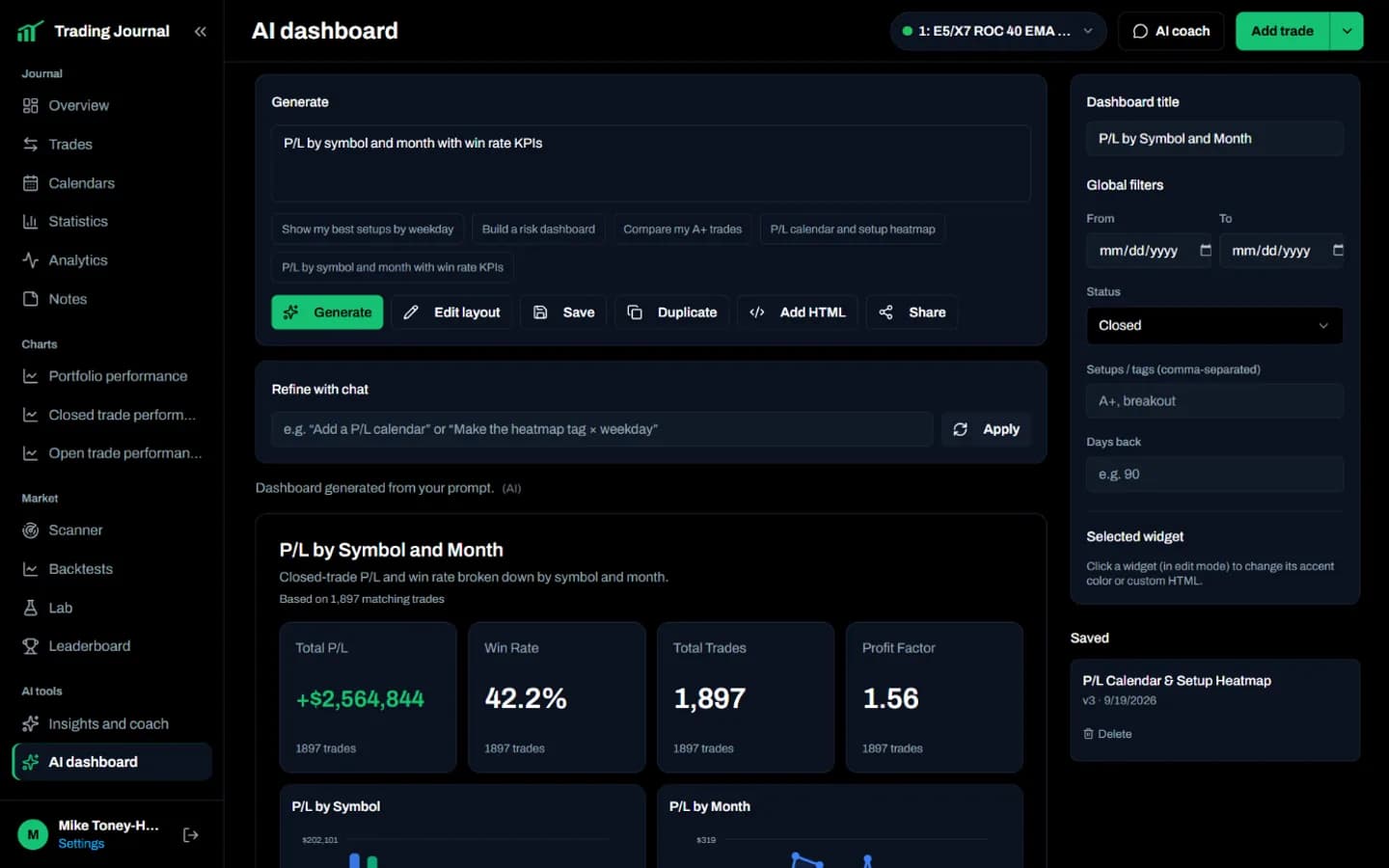Click into the Generate prompt text box
Image resolution: width=1389 pixels, height=868 pixels.
coord(651,163)
